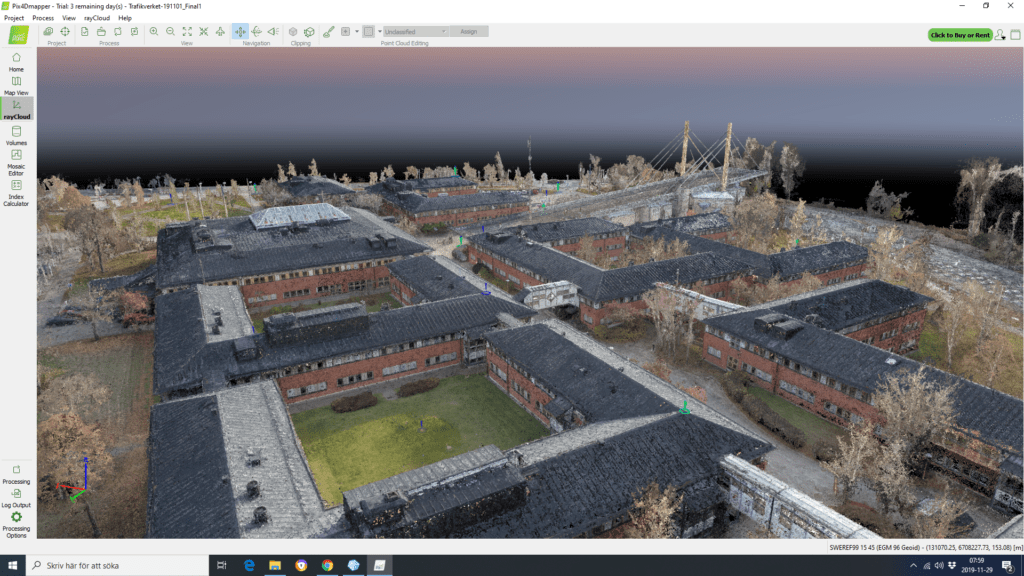The height and width of the screenshot is (576, 1024).
Task: Open the Unclassified point group dropdown
Action: pos(416,31)
